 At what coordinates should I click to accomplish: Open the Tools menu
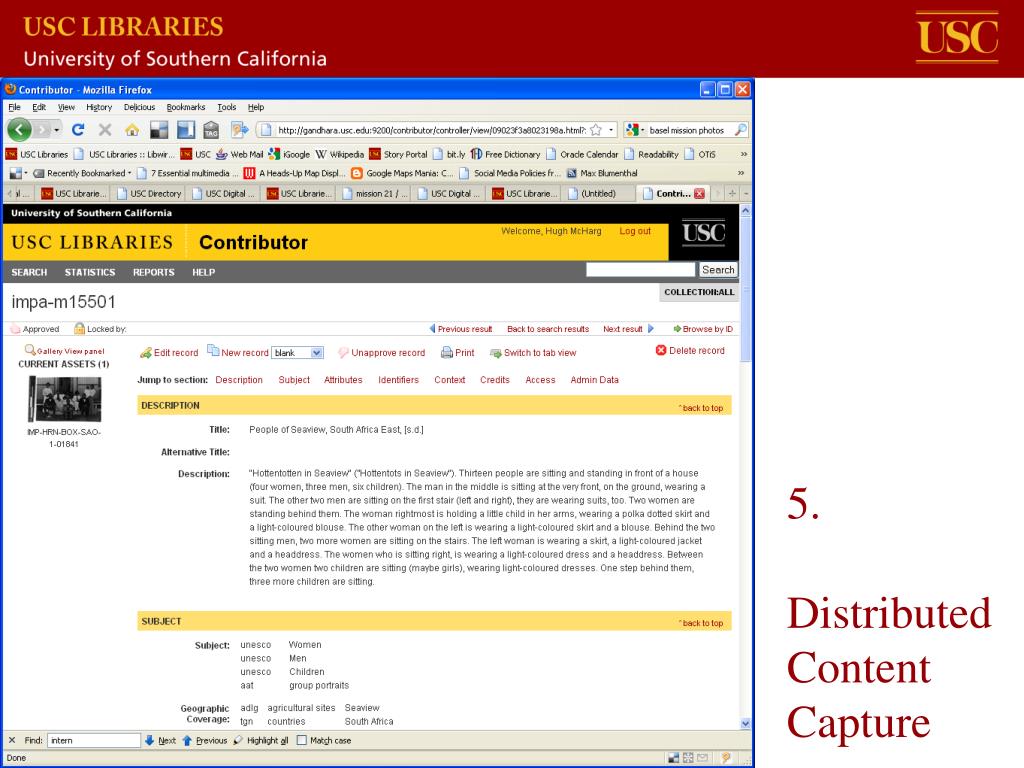pyautogui.click(x=227, y=107)
